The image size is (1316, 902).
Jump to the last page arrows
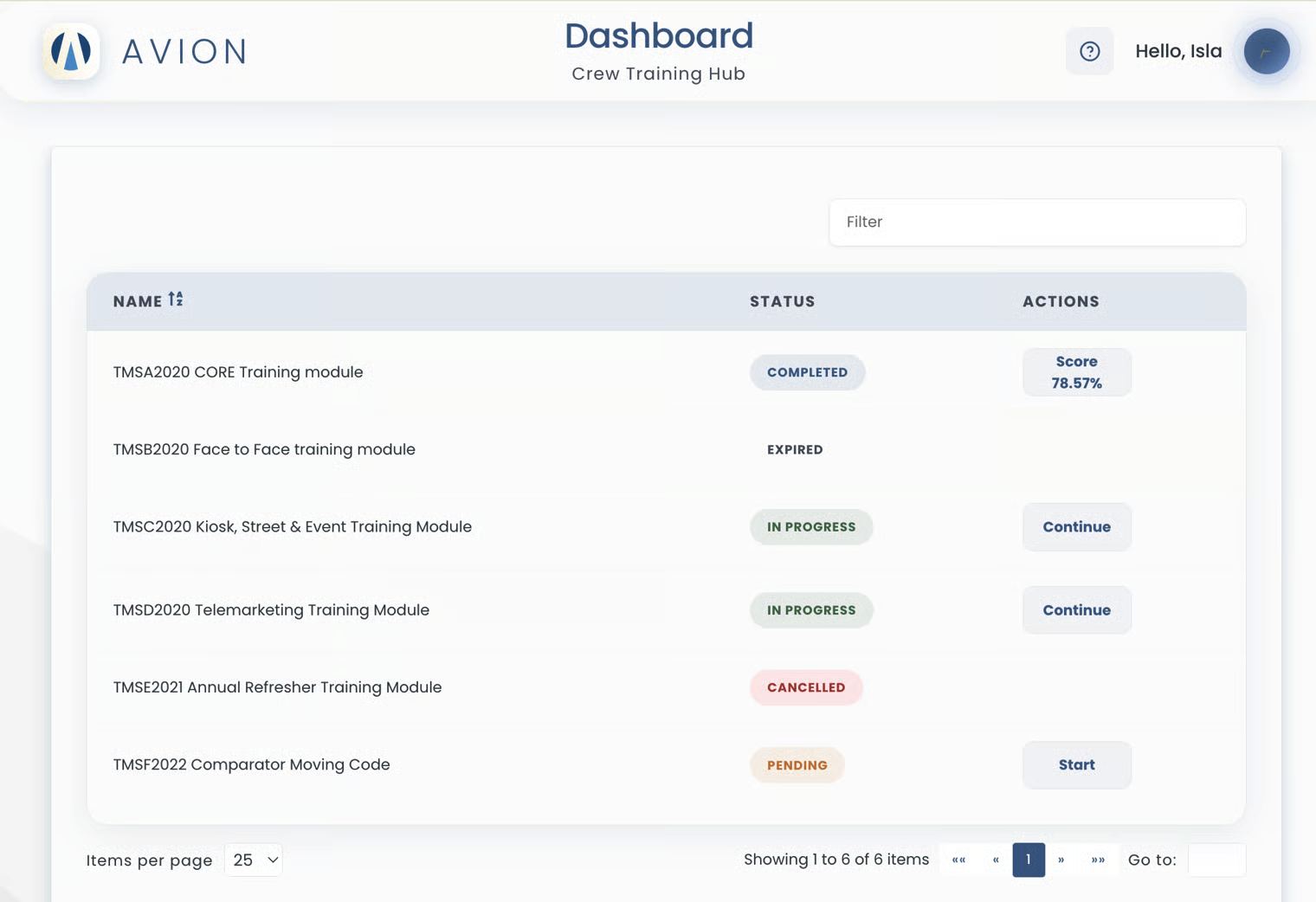(1098, 860)
